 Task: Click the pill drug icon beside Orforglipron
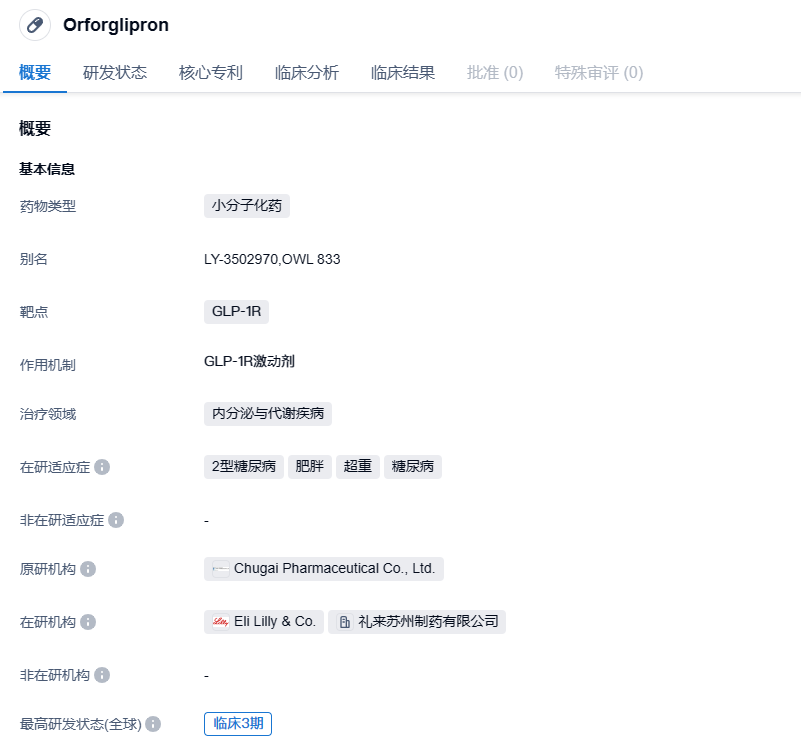coord(35,25)
